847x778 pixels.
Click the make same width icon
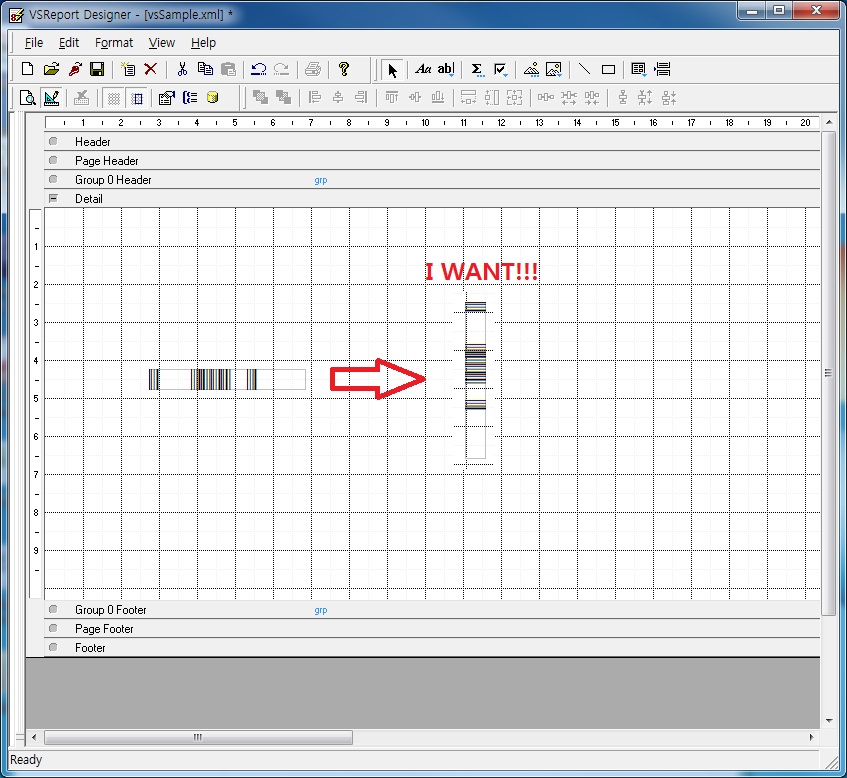[x=468, y=98]
